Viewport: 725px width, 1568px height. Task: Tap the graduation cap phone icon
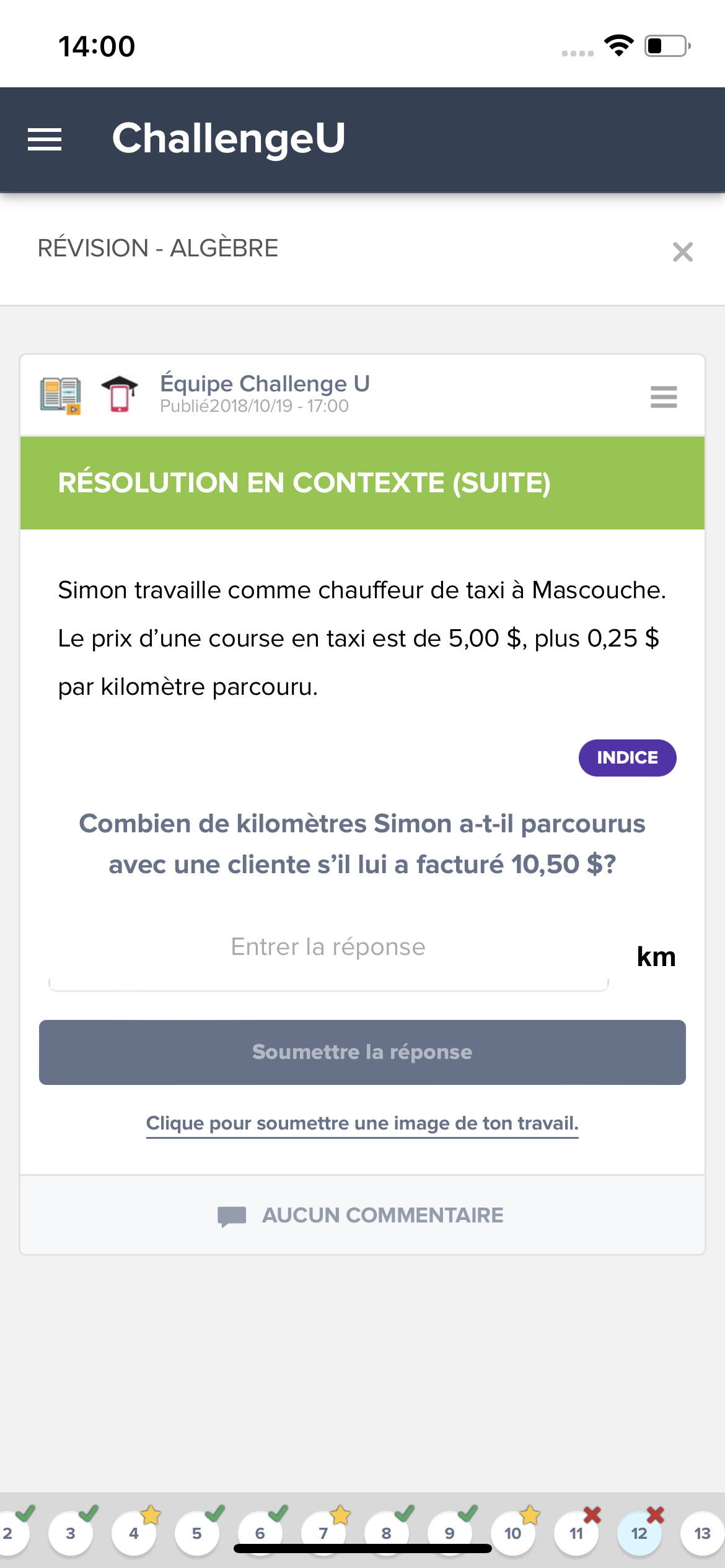[120, 394]
